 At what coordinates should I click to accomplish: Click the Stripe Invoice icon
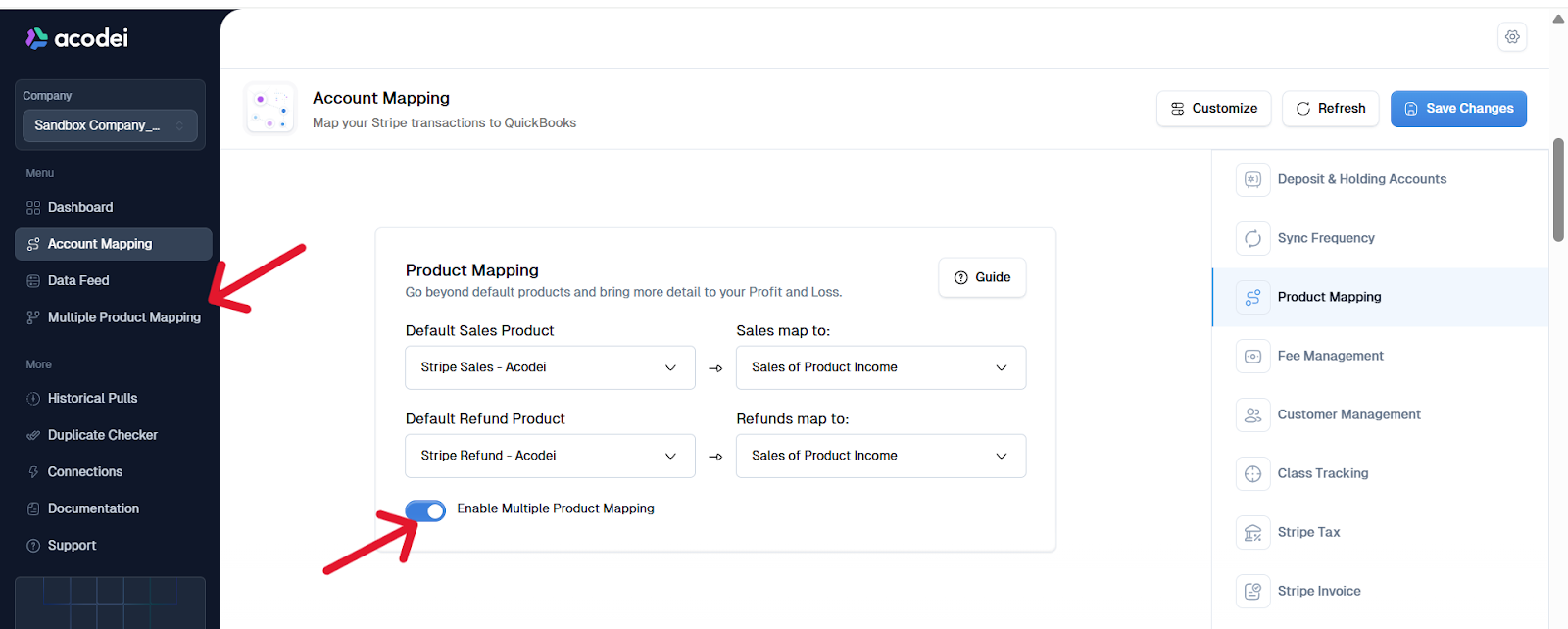pos(1252,591)
